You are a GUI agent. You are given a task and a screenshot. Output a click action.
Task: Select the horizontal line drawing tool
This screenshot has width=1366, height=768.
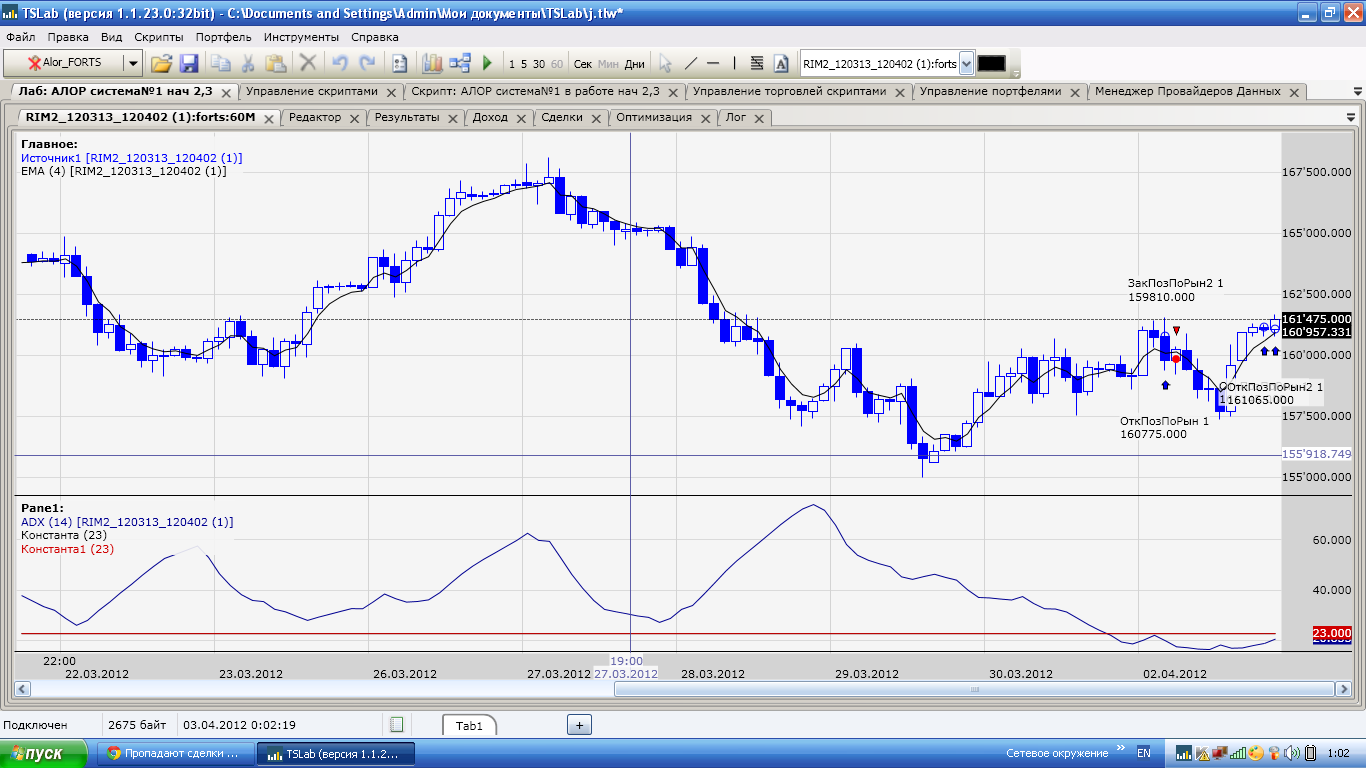click(x=713, y=63)
